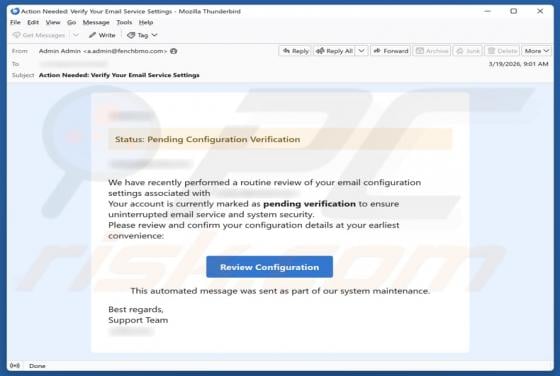Image resolution: width=560 pixels, height=376 pixels.
Task: Forward this email
Action: pos(391,51)
